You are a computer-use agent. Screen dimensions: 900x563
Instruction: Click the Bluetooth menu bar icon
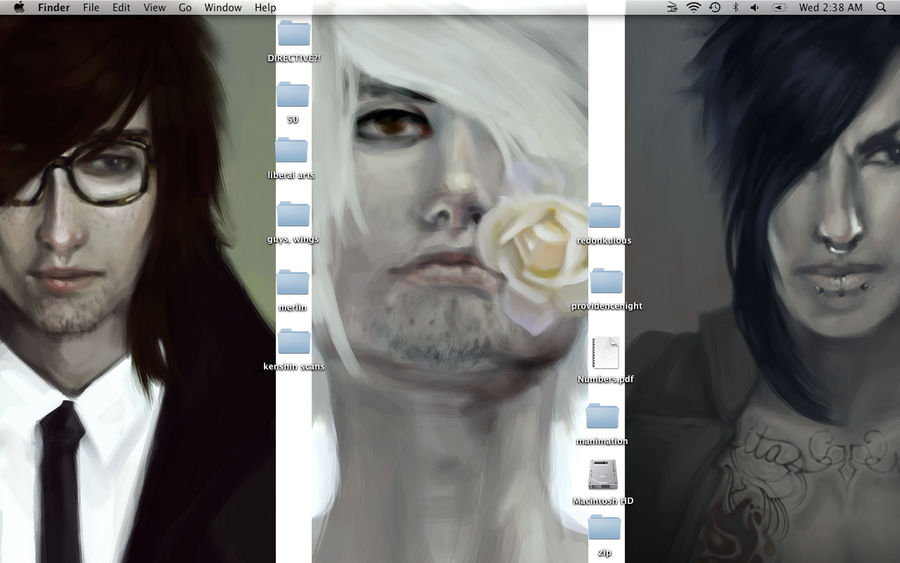click(735, 7)
